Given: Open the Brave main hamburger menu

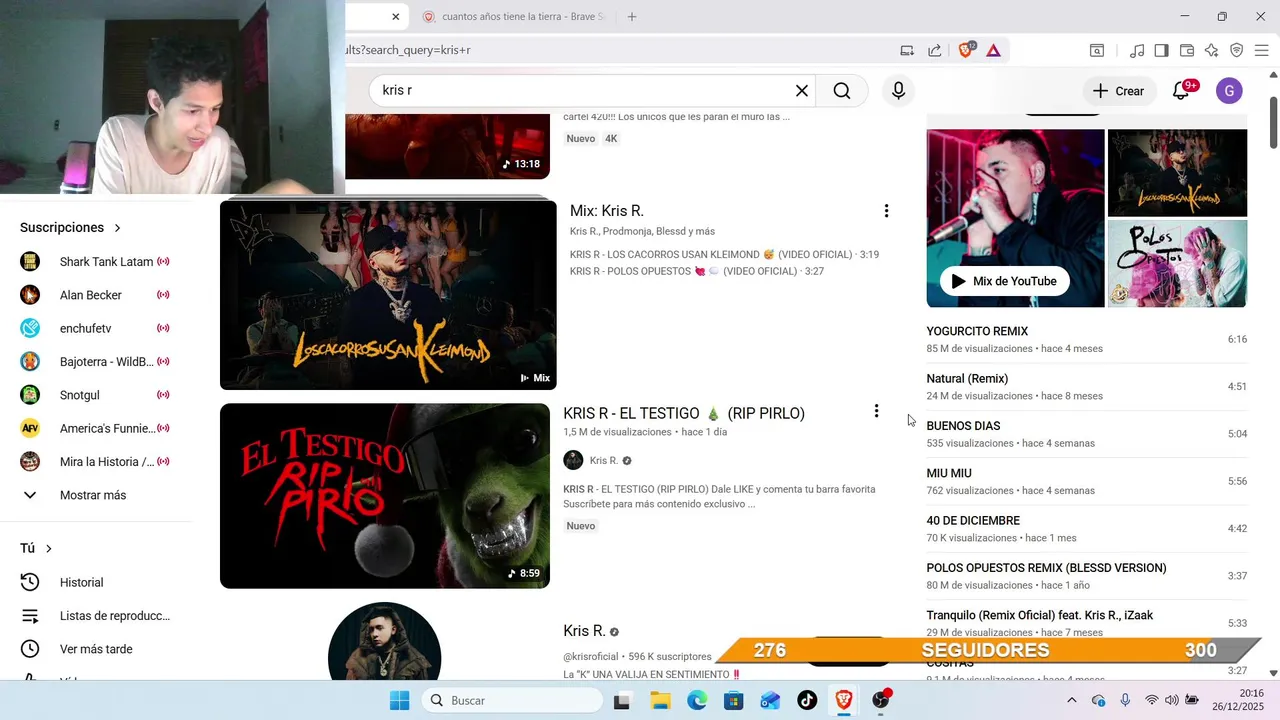Looking at the screenshot, I should pos(1261,50).
